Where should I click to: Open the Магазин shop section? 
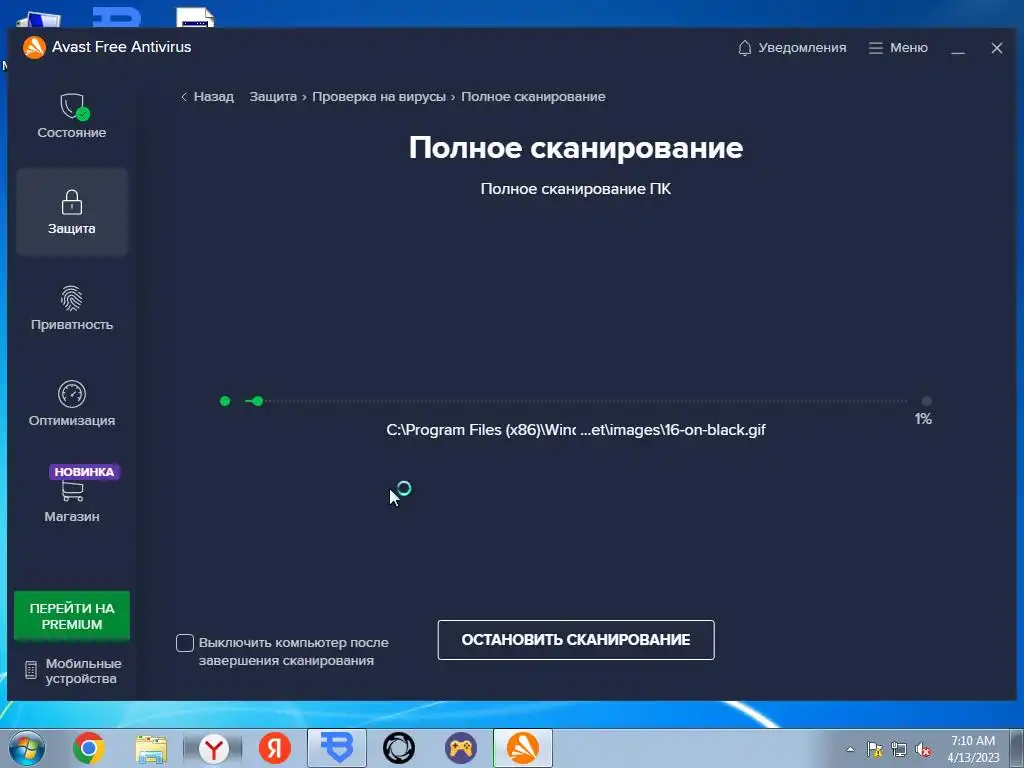(x=72, y=502)
